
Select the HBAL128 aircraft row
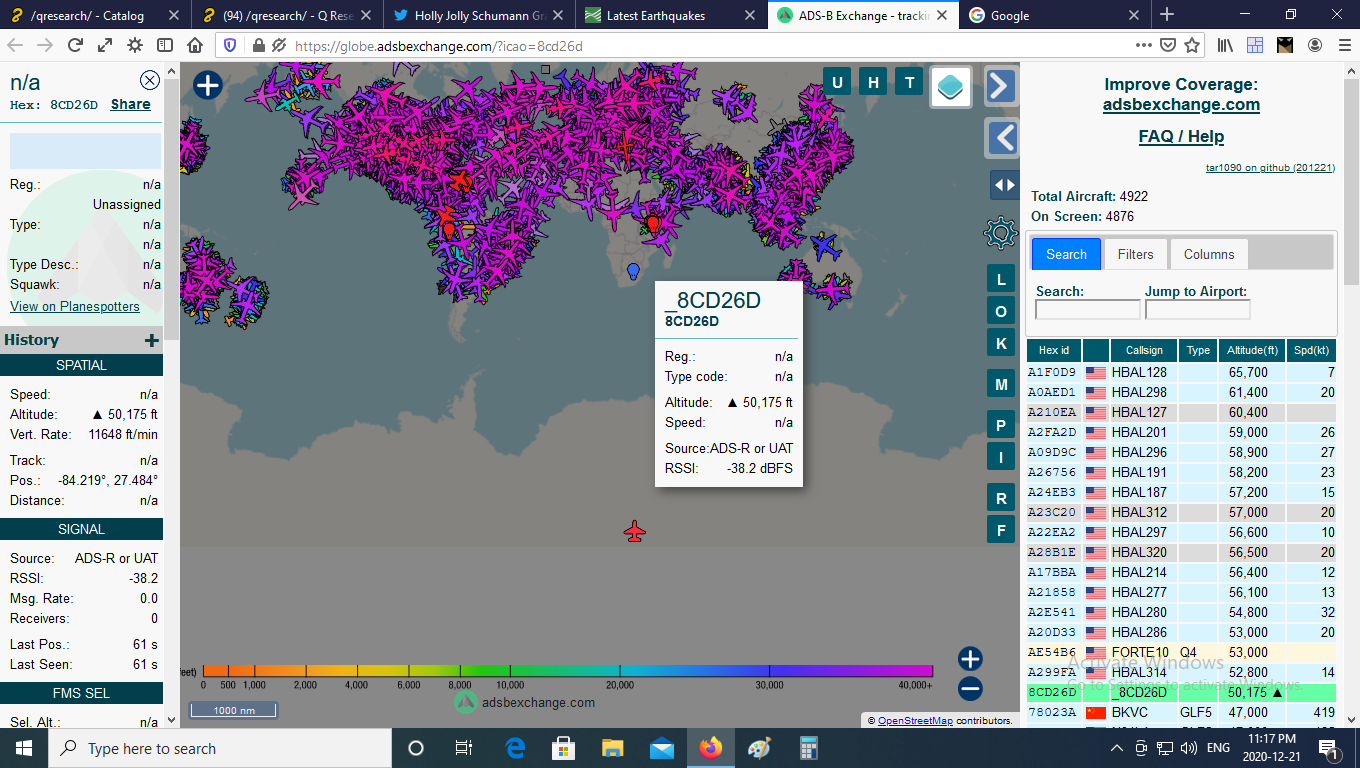pyautogui.click(x=1182, y=372)
